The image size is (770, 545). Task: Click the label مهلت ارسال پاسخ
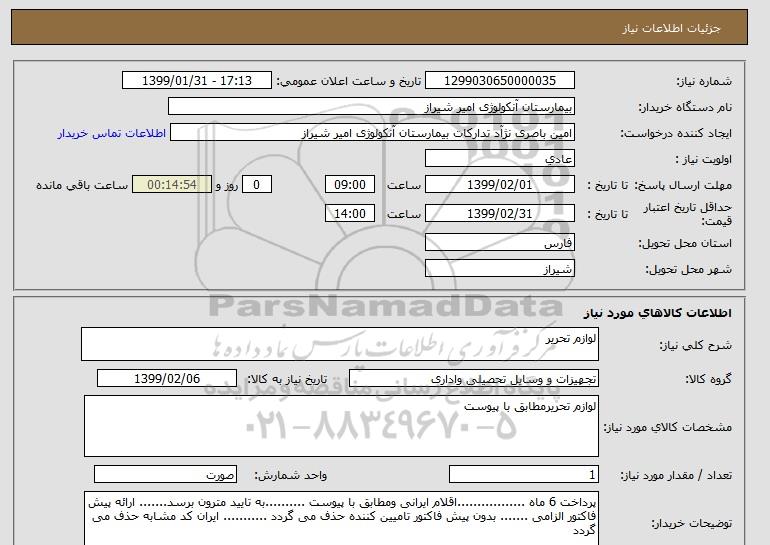pos(683,185)
